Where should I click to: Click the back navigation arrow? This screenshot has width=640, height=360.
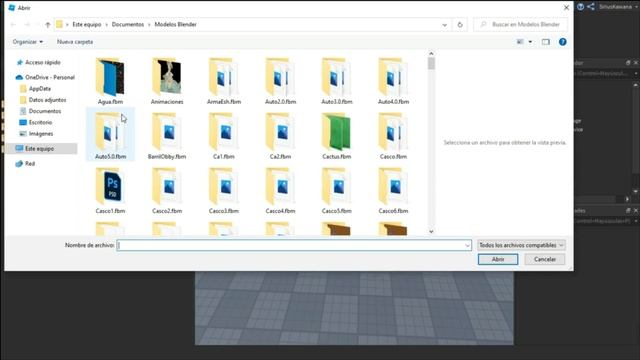coord(13,25)
